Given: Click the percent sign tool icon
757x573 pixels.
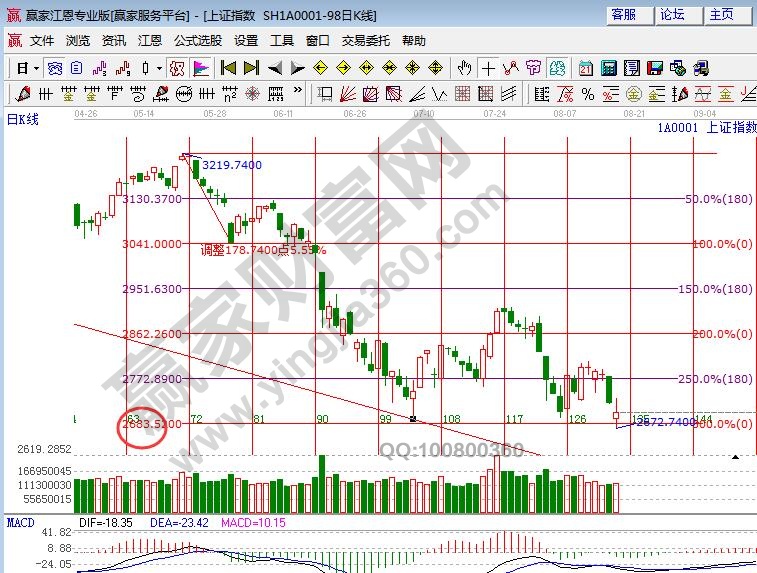Looking at the screenshot, I should tap(587, 94).
